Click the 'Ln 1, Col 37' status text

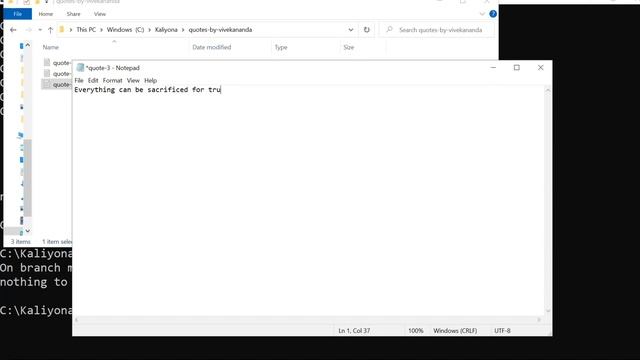(354, 331)
